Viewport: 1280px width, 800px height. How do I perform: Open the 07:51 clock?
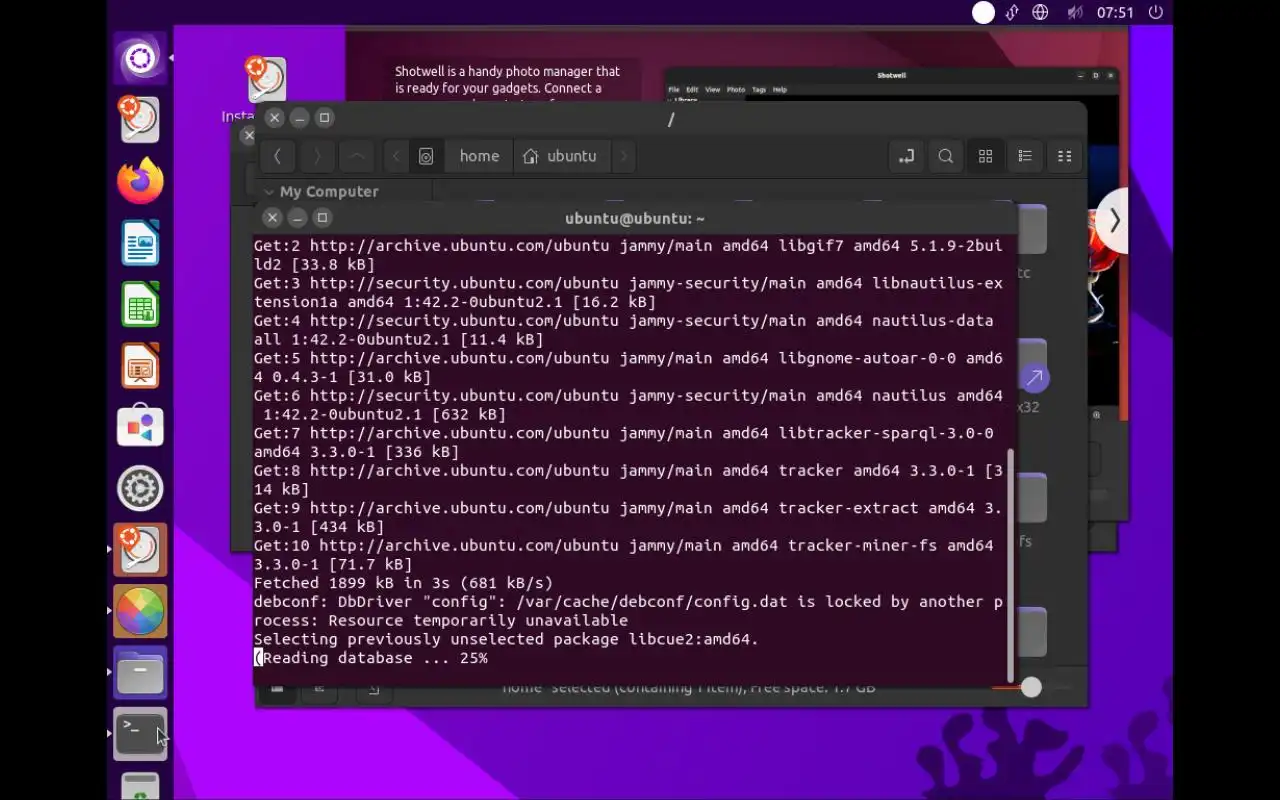(x=1115, y=13)
